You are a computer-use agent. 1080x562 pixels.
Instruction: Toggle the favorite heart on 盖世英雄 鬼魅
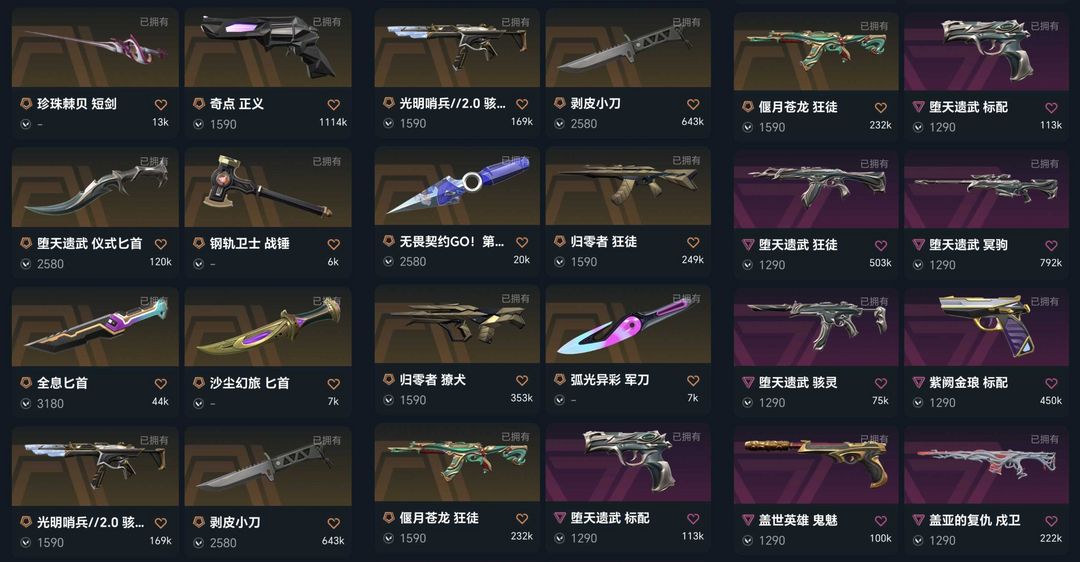tap(880, 521)
